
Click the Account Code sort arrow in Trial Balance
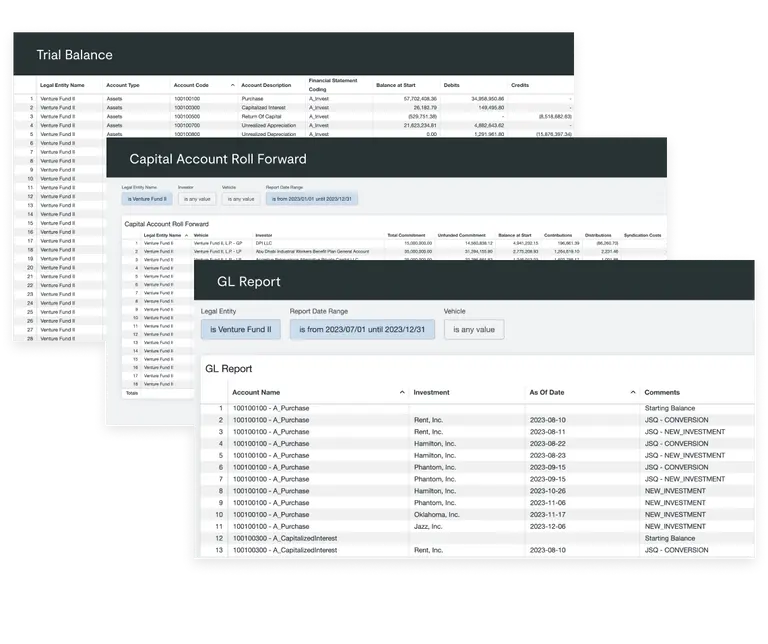click(233, 86)
